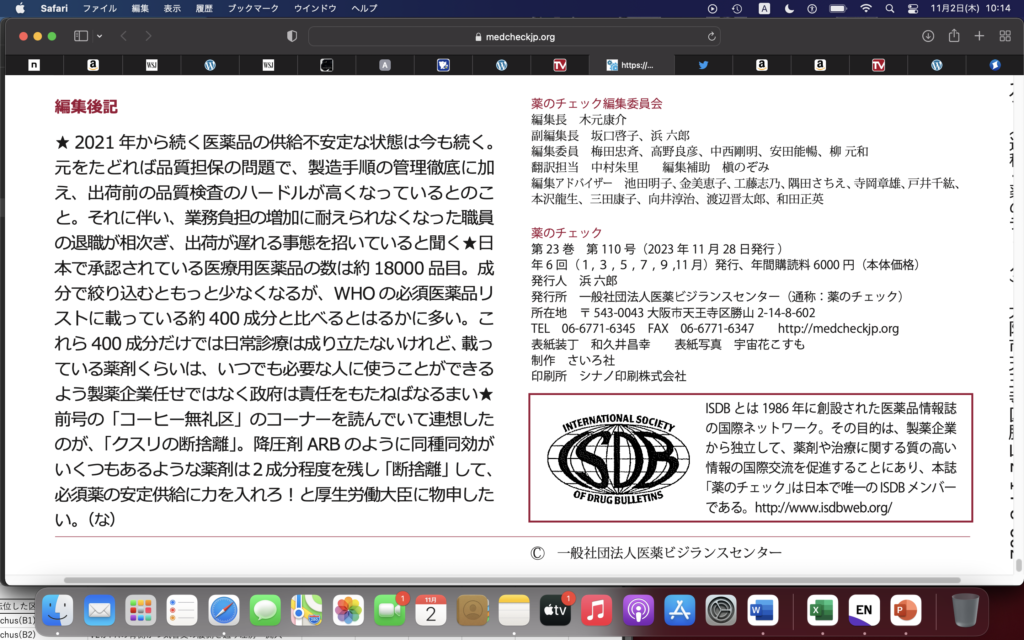This screenshot has width=1024, height=640.
Task: Switch to the Twitter tab
Action: pos(703,64)
